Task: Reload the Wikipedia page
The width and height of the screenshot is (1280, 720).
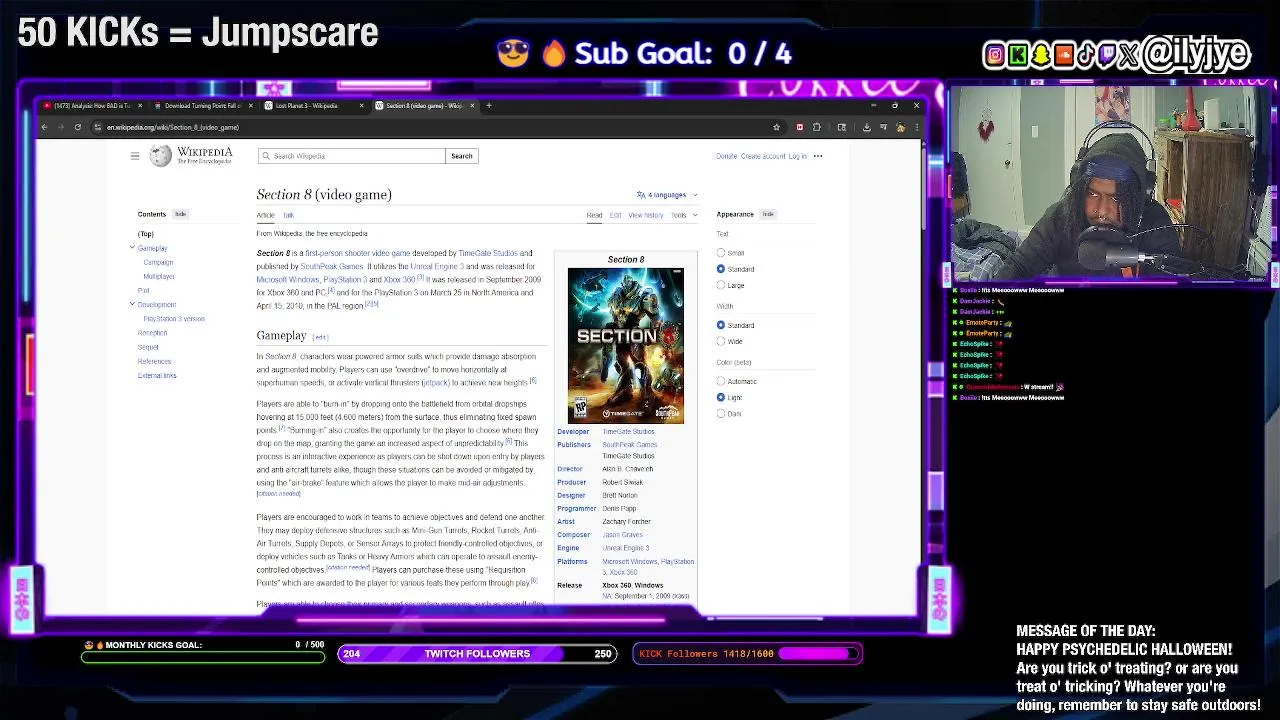Action: 77,127
